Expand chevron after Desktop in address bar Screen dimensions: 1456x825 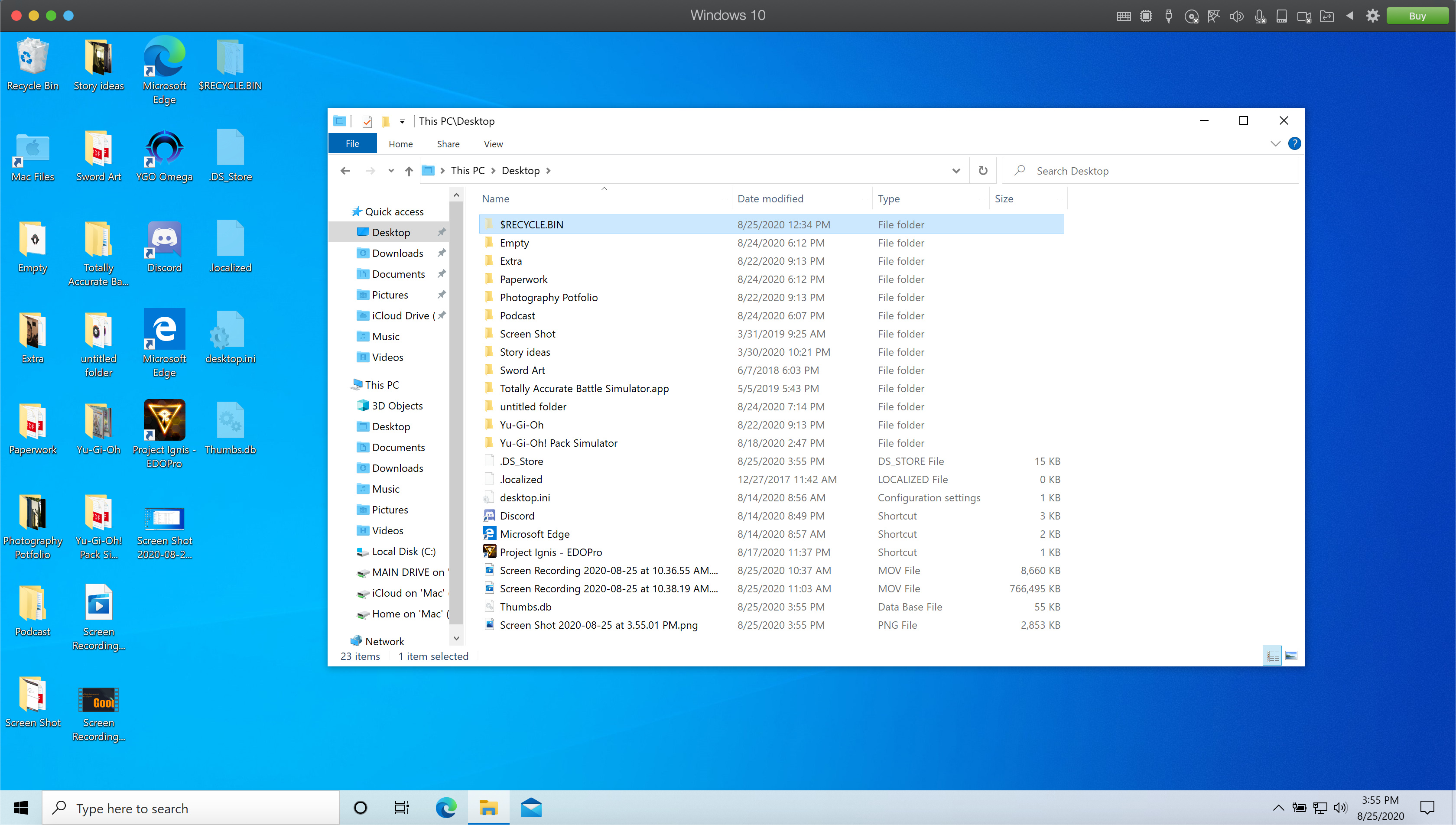pyautogui.click(x=548, y=171)
